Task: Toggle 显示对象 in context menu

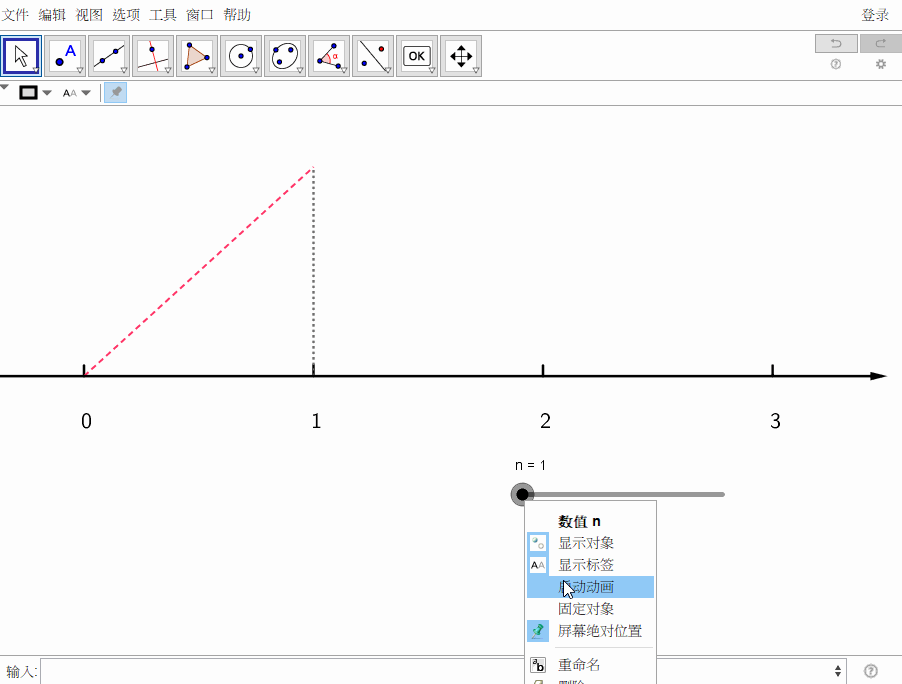Action: [x=590, y=543]
